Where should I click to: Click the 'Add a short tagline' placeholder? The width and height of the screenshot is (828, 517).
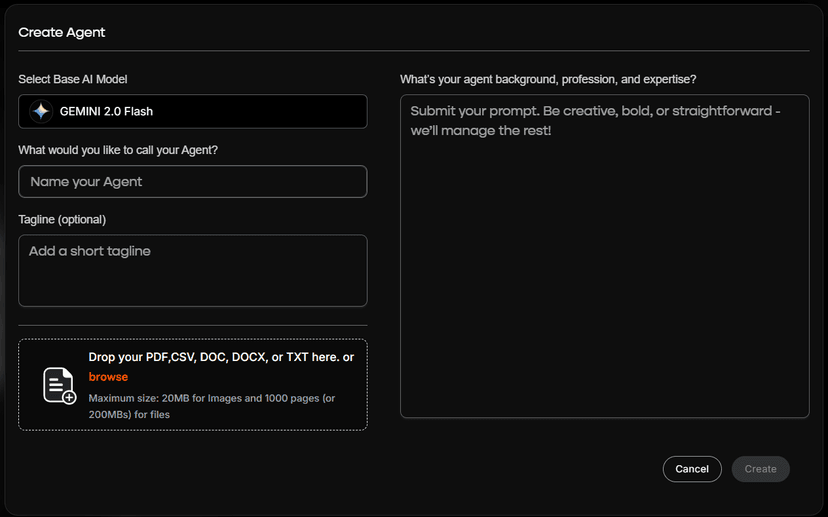tap(90, 251)
